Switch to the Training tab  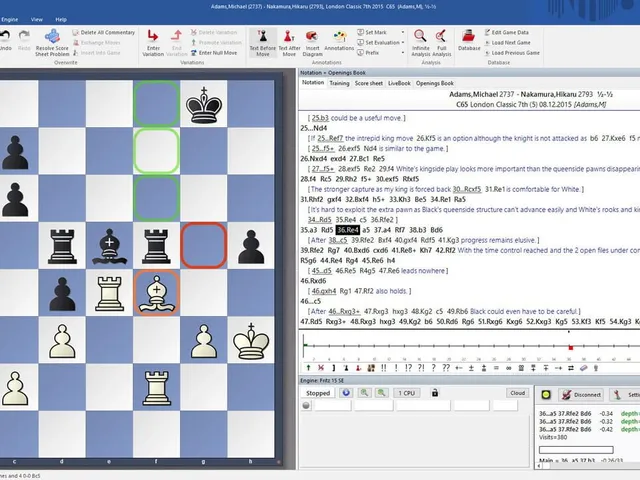[x=339, y=83]
